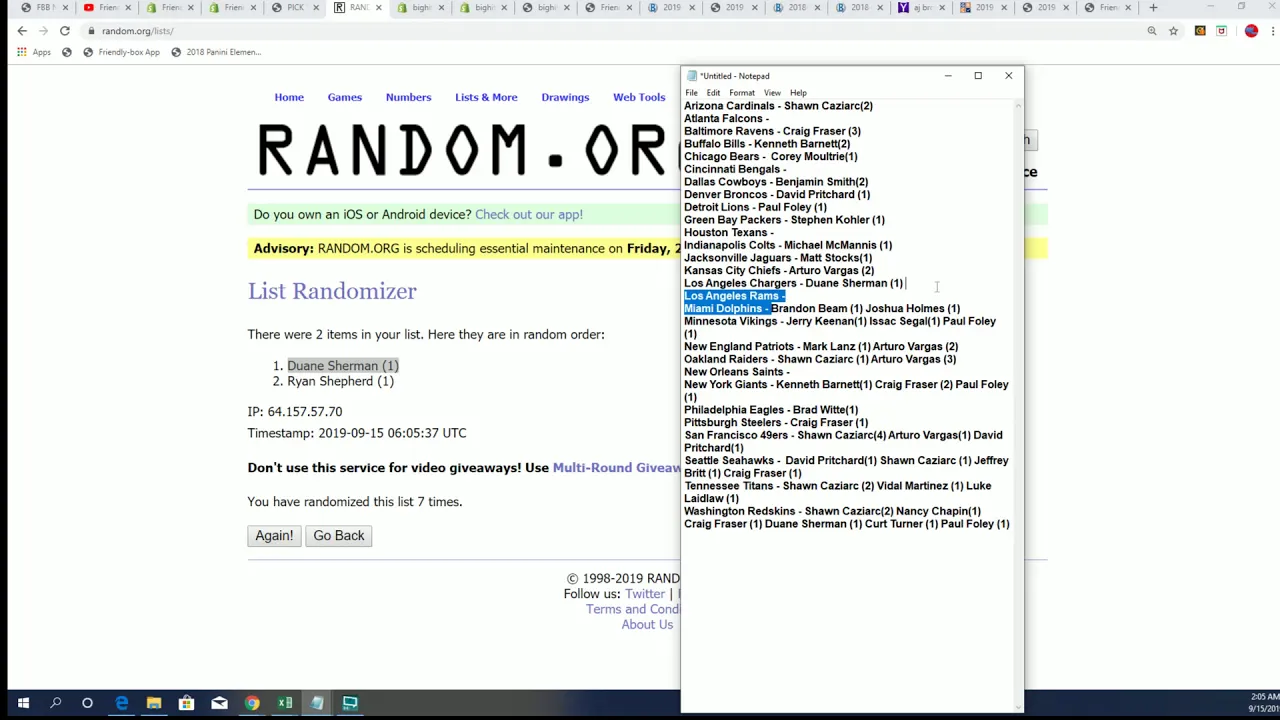Viewport: 1280px width, 720px height.
Task: Open the browser zoom magnifier icon
Action: [1152, 31]
